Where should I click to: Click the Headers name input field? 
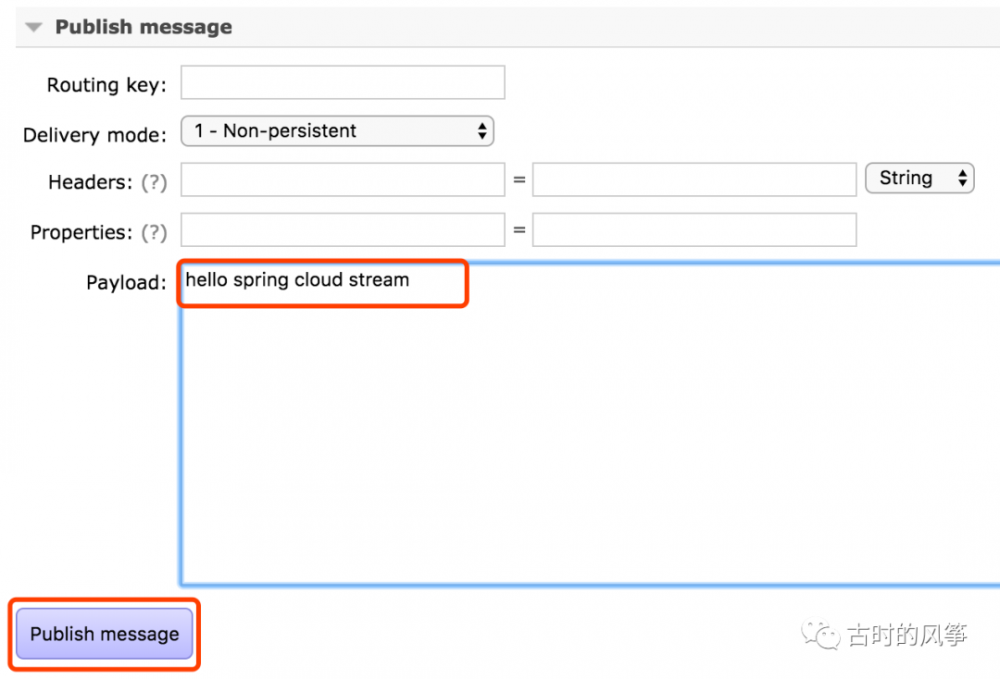click(x=342, y=180)
